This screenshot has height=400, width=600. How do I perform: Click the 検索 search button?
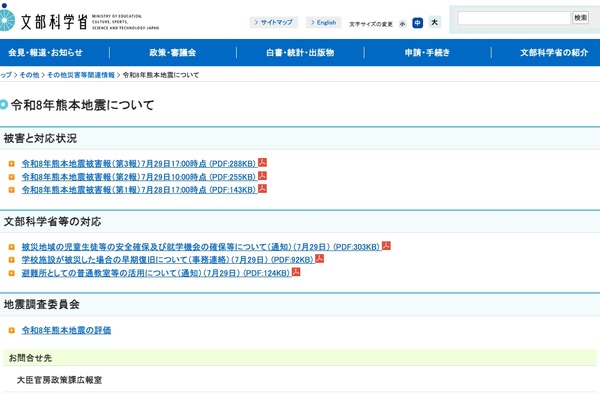point(580,18)
